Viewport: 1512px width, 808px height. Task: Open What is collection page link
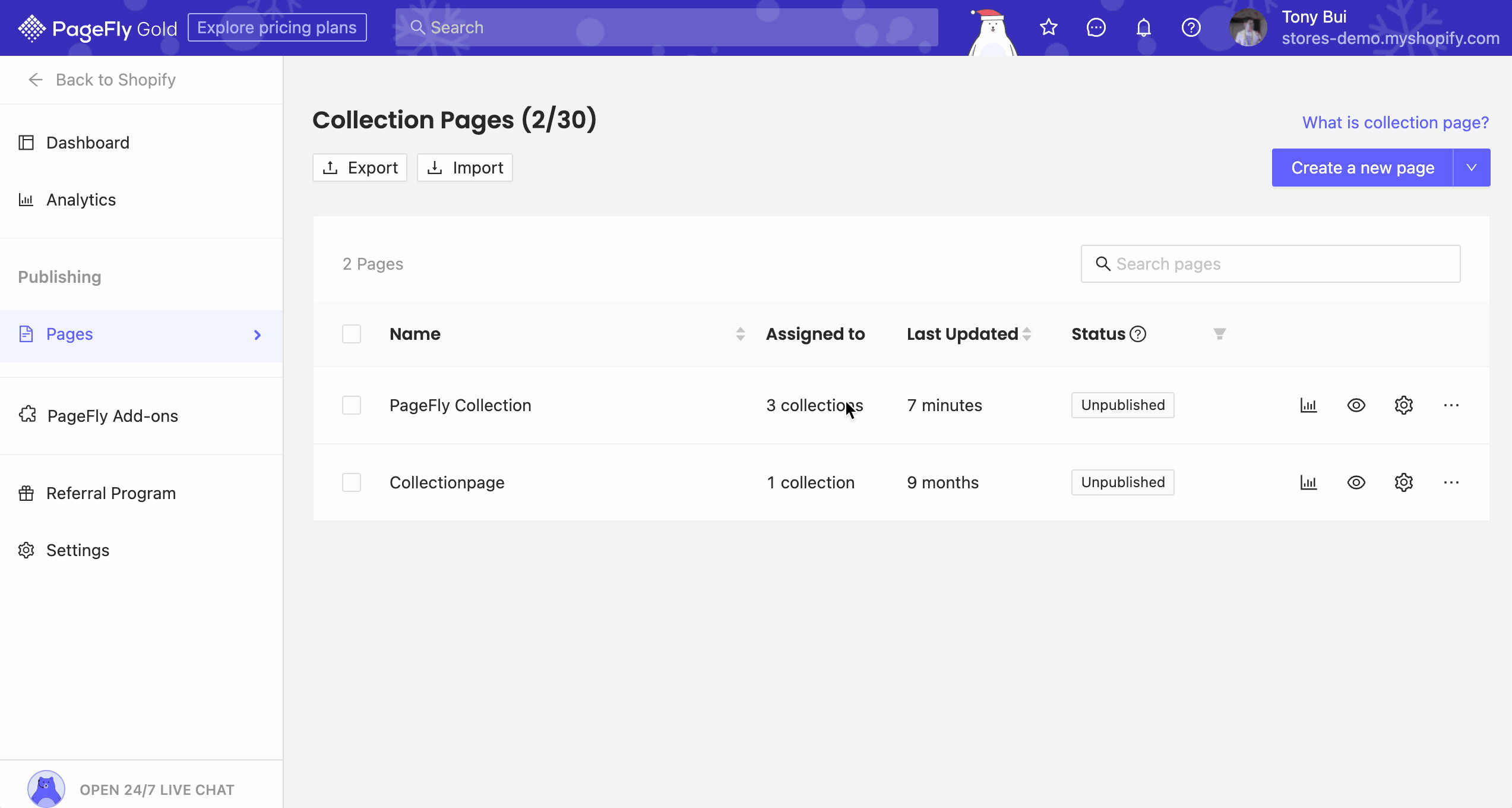1396,122
